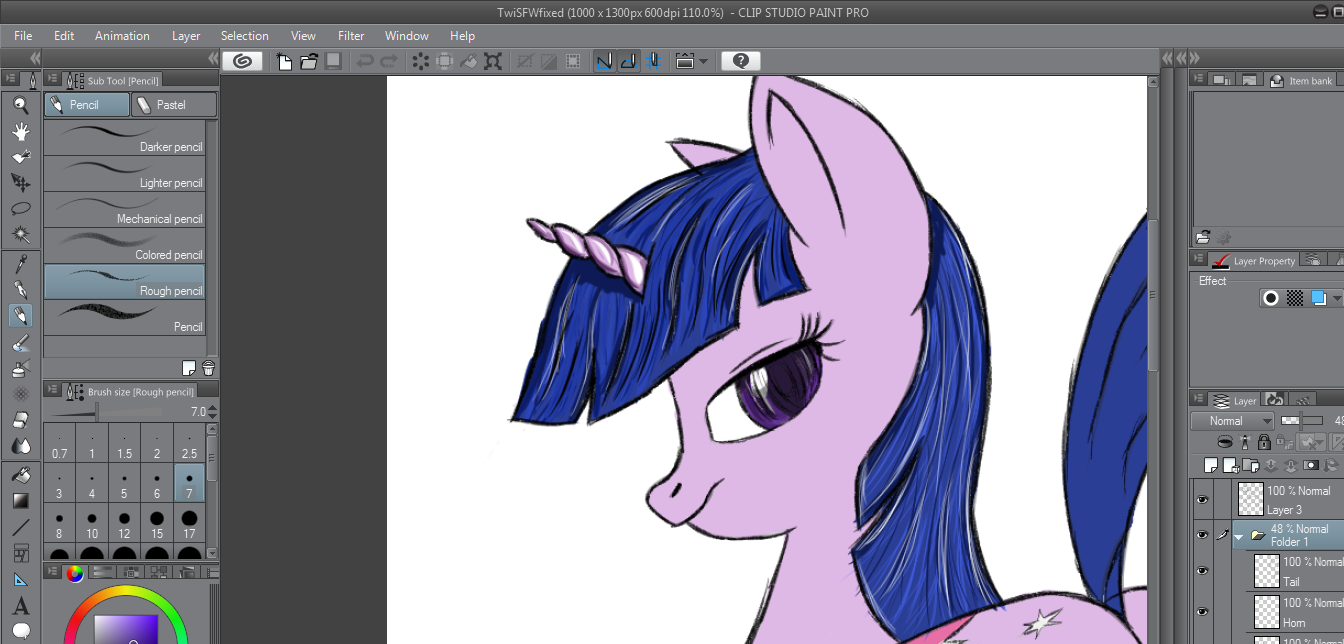Create a new canvas file
Screen dimensions: 1344x644
pos(285,61)
